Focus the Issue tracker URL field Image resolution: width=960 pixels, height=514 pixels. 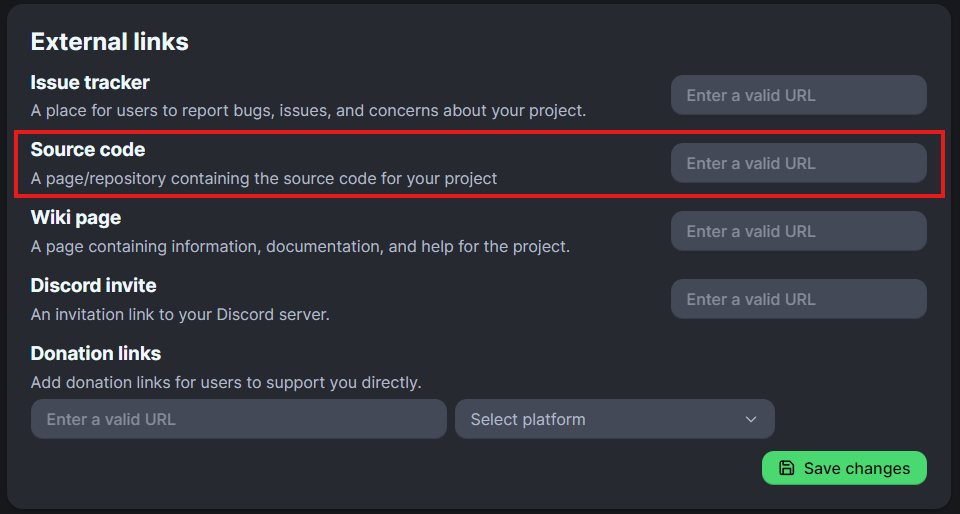pyautogui.click(x=798, y=95)
